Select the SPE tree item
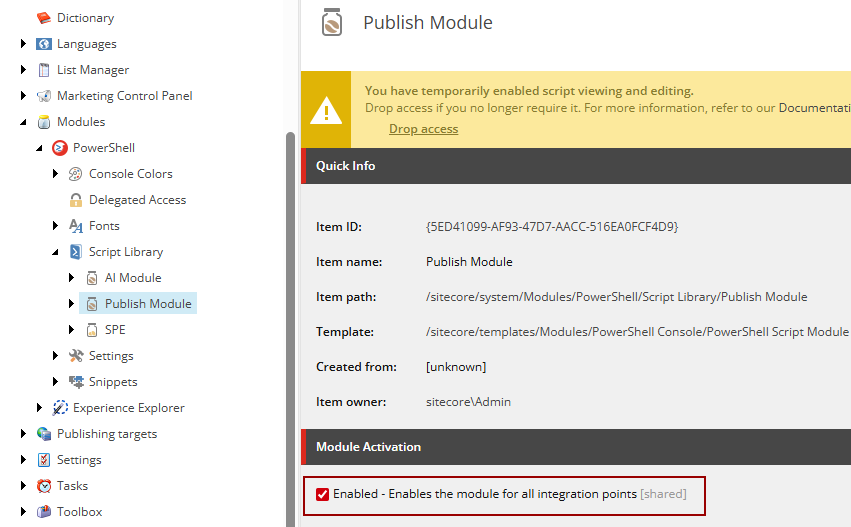This screenshot has height=527, width=851. 115,330
